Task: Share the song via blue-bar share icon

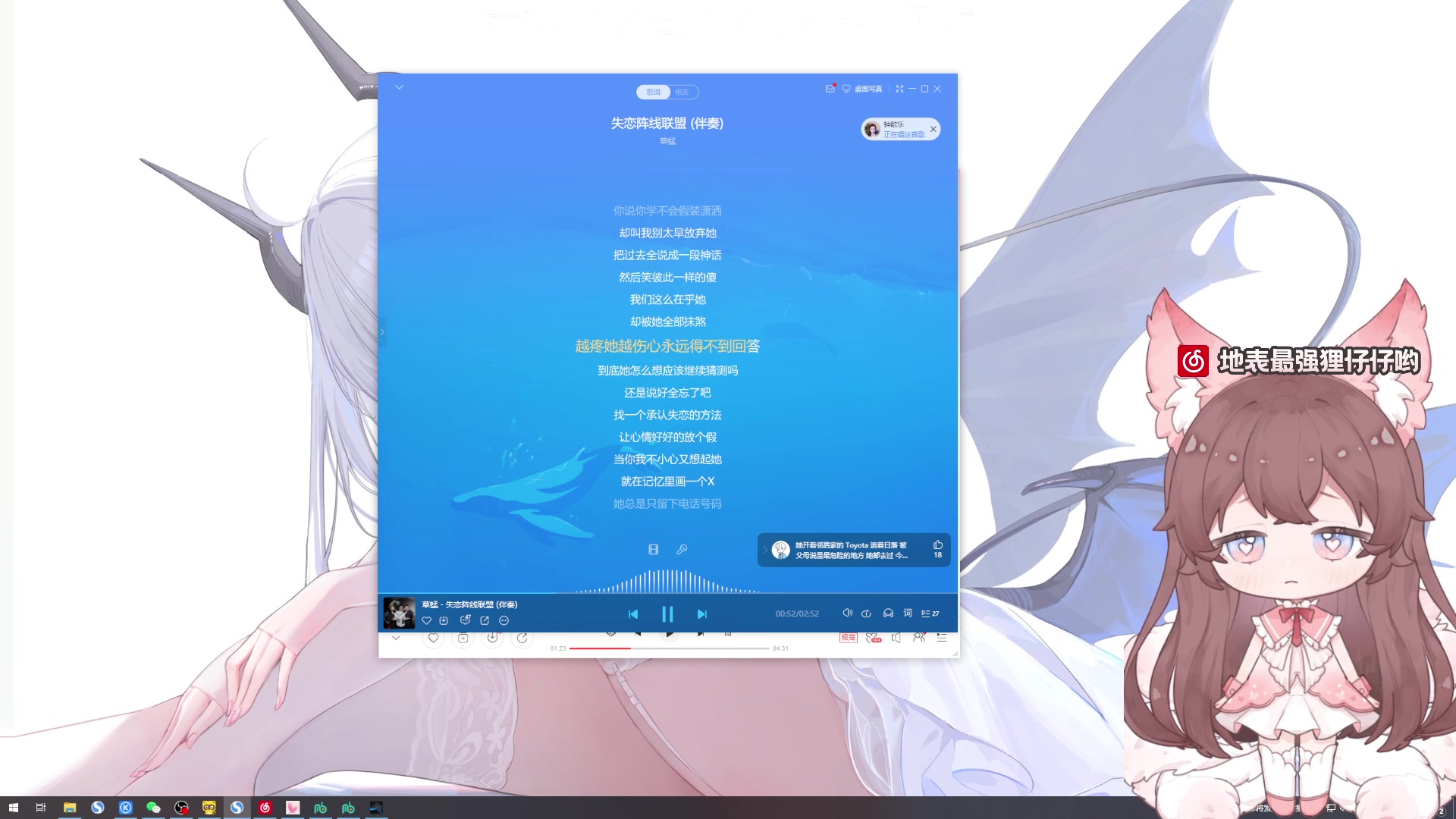Action: tap(485, 620)
